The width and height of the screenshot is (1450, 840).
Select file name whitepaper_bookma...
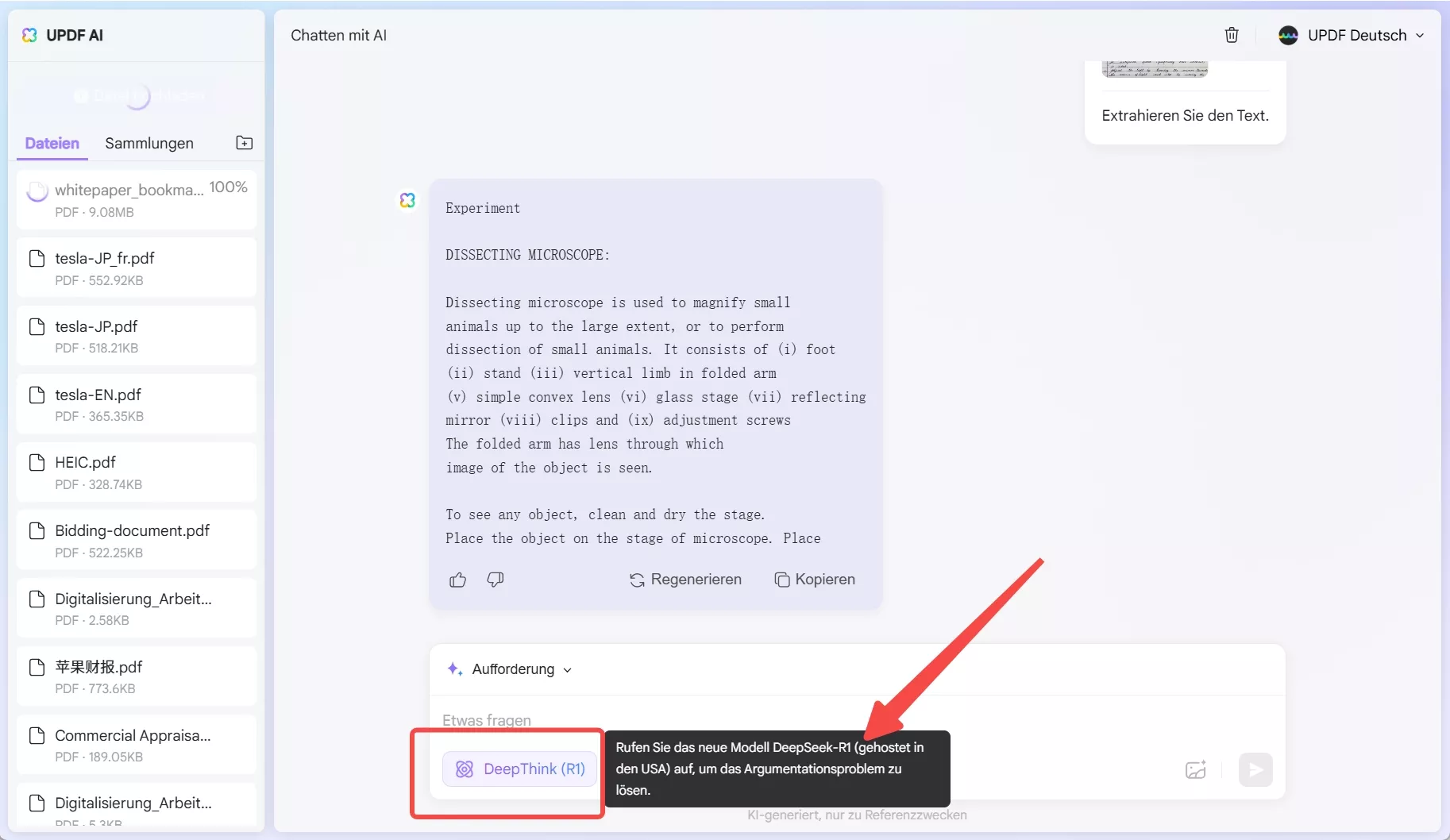[129, 190]
